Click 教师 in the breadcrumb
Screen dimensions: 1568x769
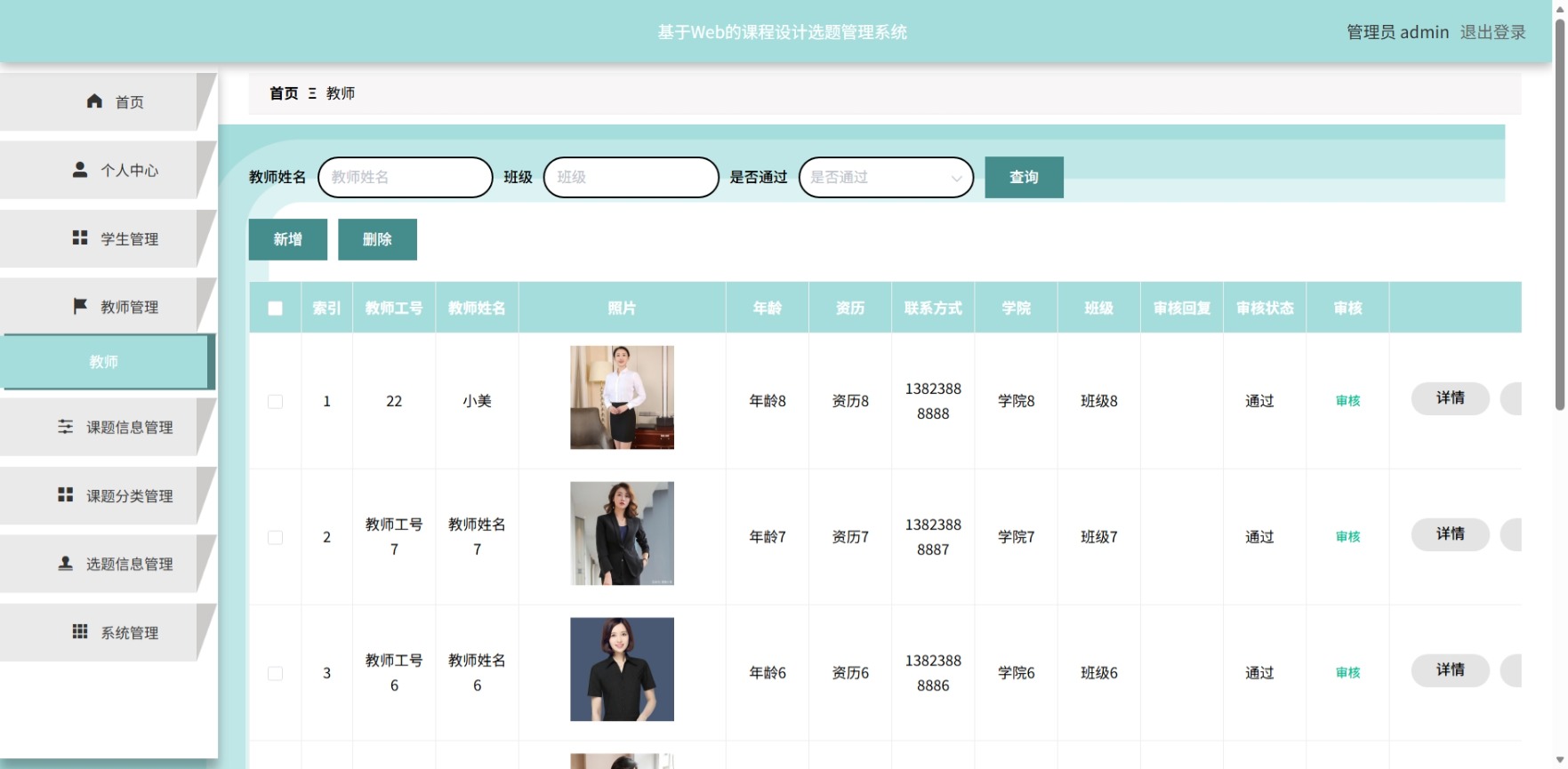point(341,93)
